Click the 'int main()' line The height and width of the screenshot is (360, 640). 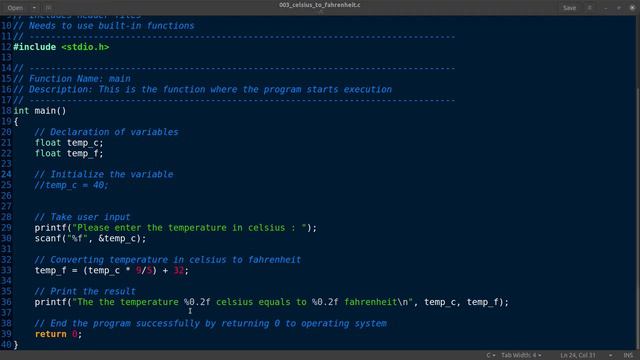coord(40,111)
